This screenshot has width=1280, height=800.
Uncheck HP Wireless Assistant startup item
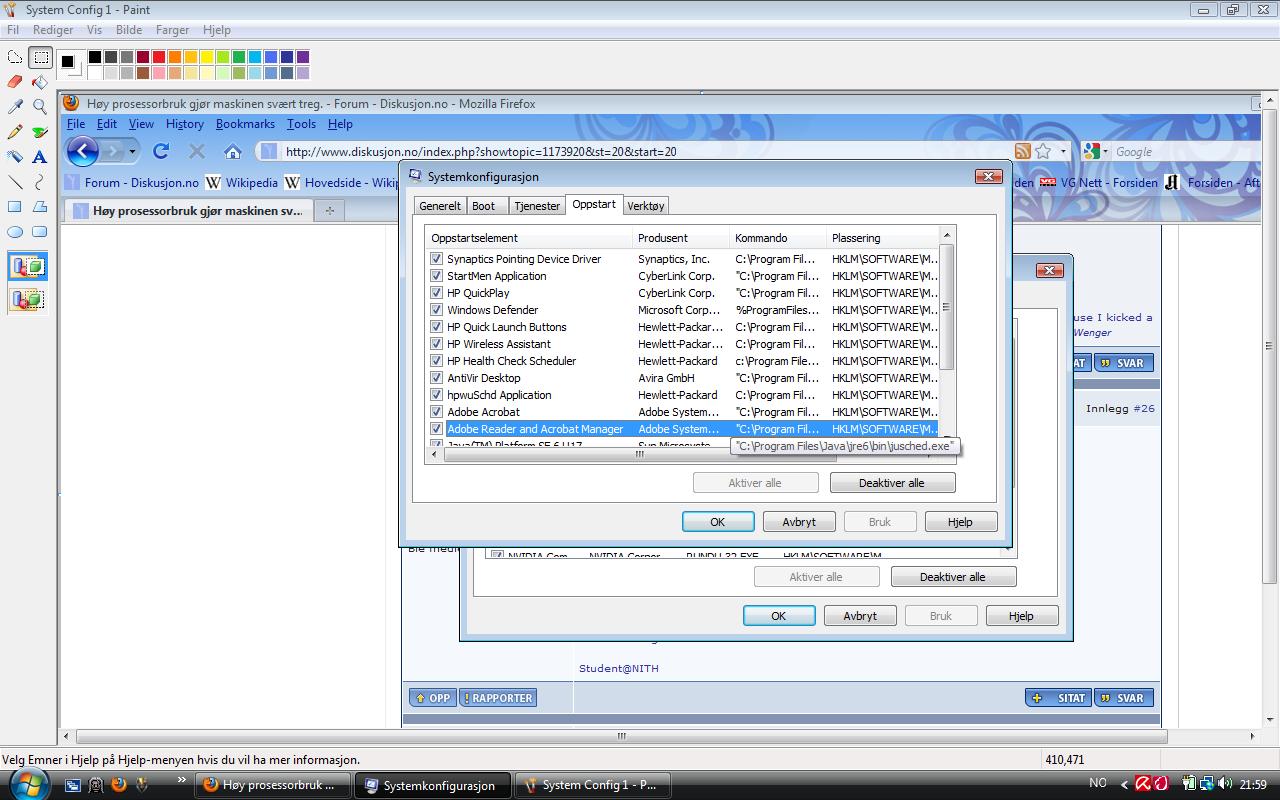coord(436,344)
